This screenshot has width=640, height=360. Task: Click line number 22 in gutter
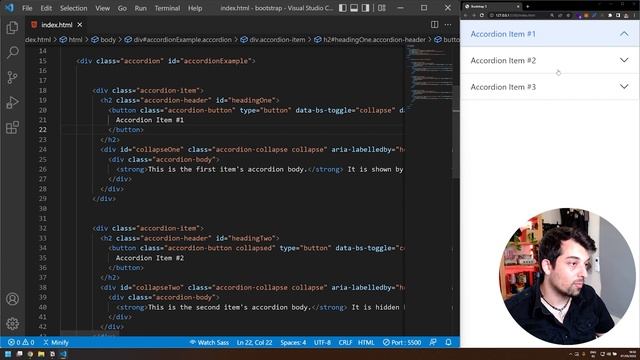(x=43, y=130)
